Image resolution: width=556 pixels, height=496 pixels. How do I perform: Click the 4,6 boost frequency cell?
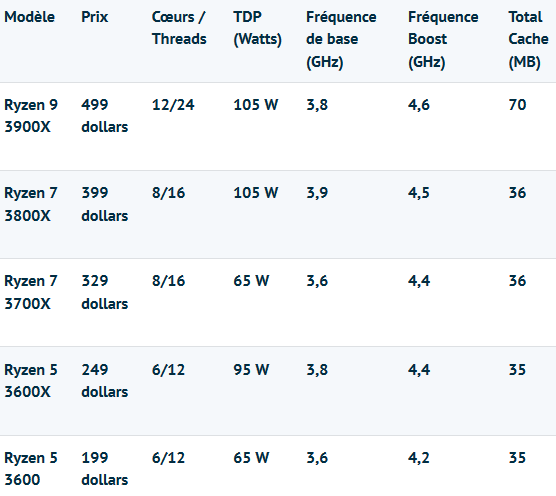coord(419,105)
